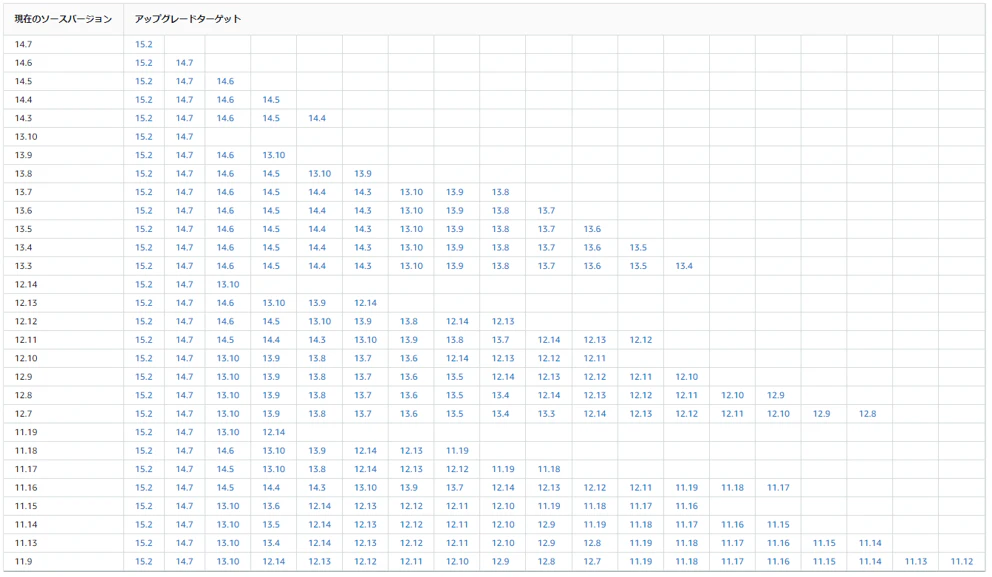The width and height of the screenshot is (992, 577).
Task: Open 15.2 link in the 11.9 row
Action: point(144,561)
